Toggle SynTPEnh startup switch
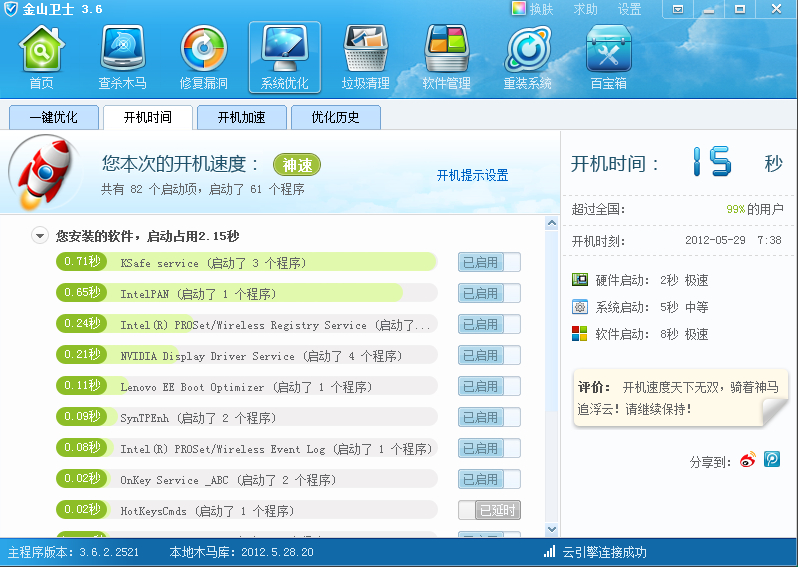 (489, 417)
